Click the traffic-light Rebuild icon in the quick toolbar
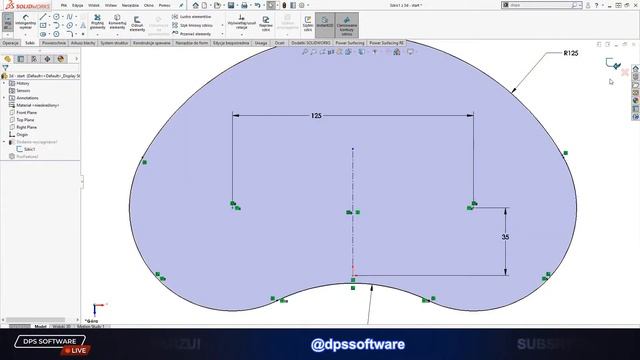Screen dimensions: 640x360 tap(284, 5)
